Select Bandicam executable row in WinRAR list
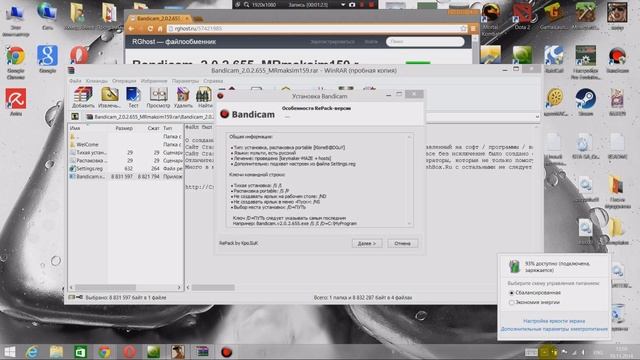This screenshot has width=640, height=360. point(125,177)
